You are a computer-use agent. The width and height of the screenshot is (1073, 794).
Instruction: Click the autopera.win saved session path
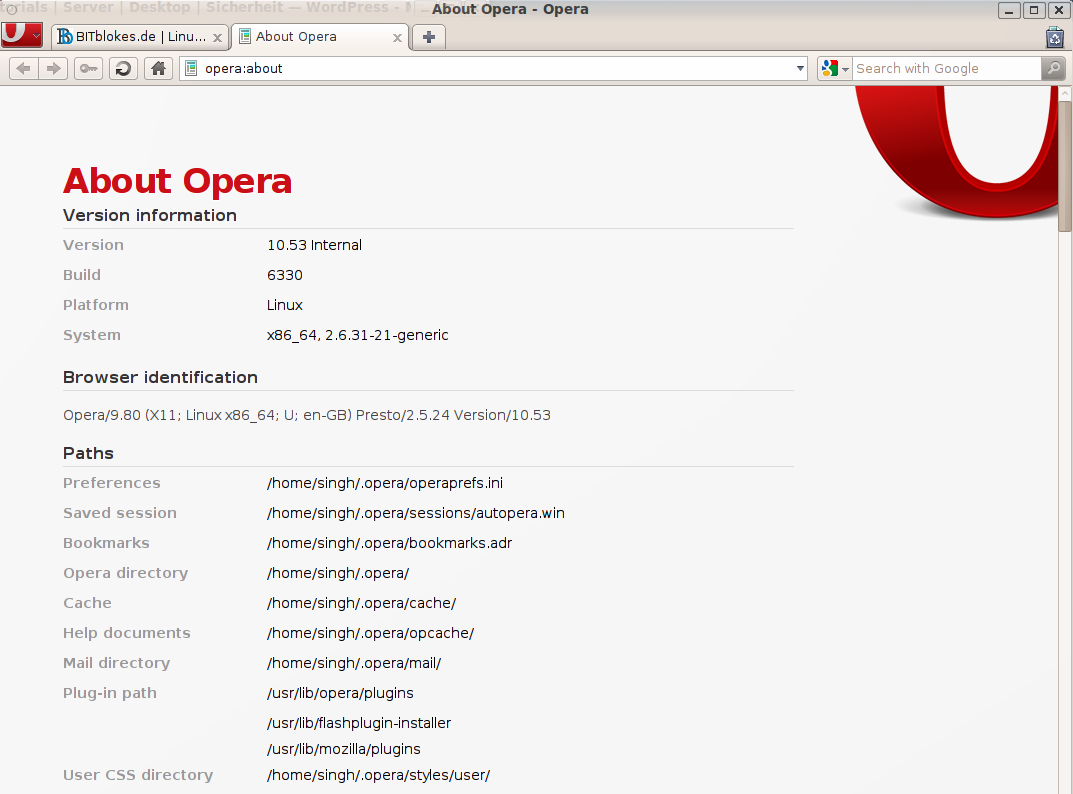(x=415, y=513)
